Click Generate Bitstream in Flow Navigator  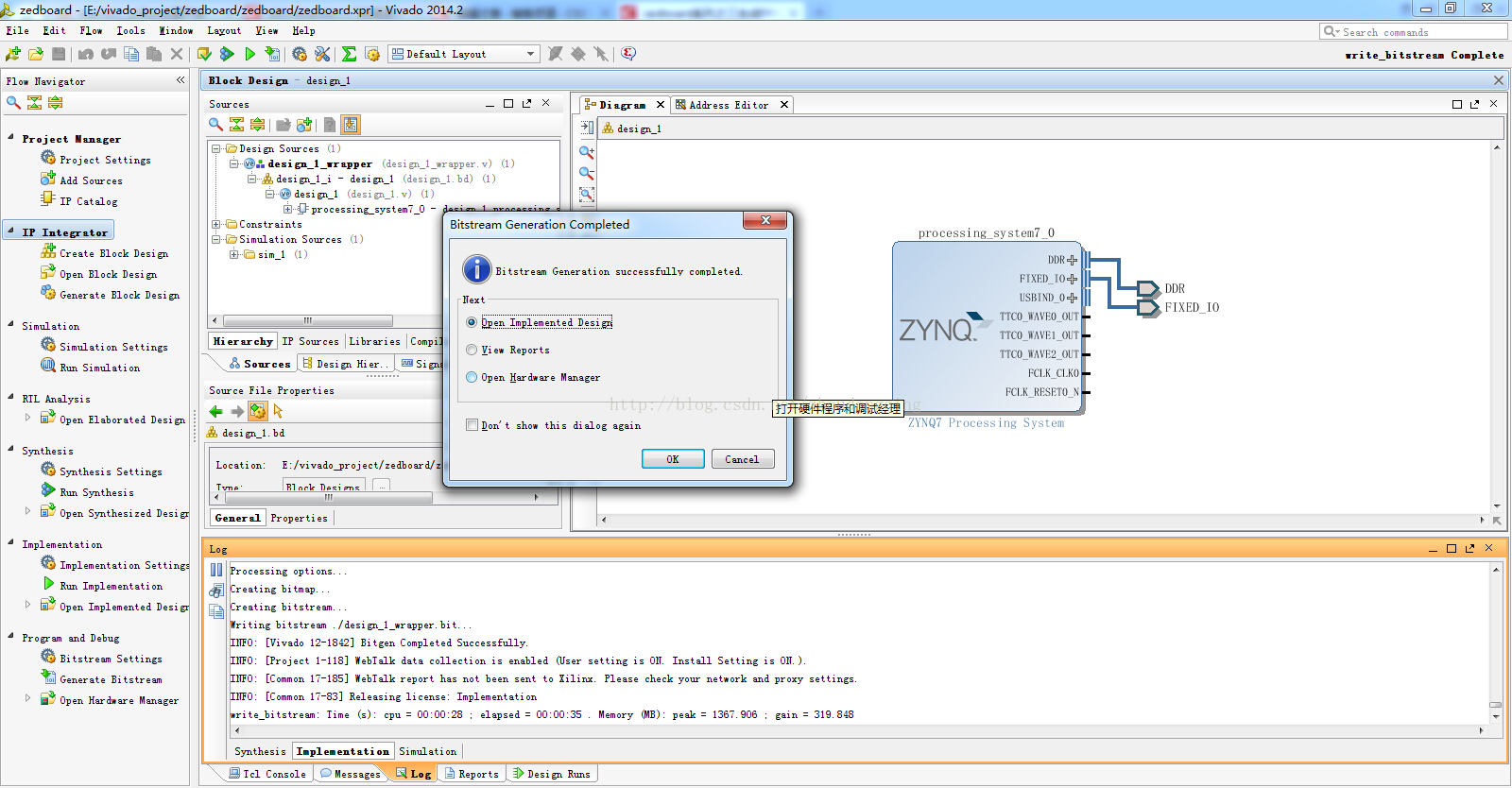111,679
